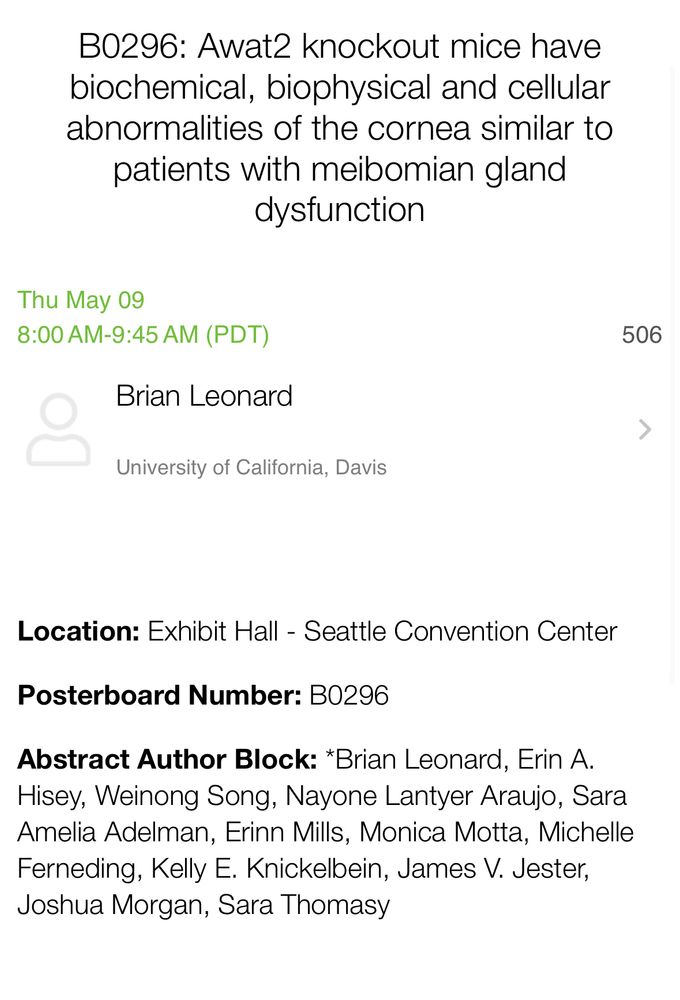This screenshot has height=1000, width=680.
Task: Click the Brian Leonard avatar placeholder icon
Action: coord(58,430)
